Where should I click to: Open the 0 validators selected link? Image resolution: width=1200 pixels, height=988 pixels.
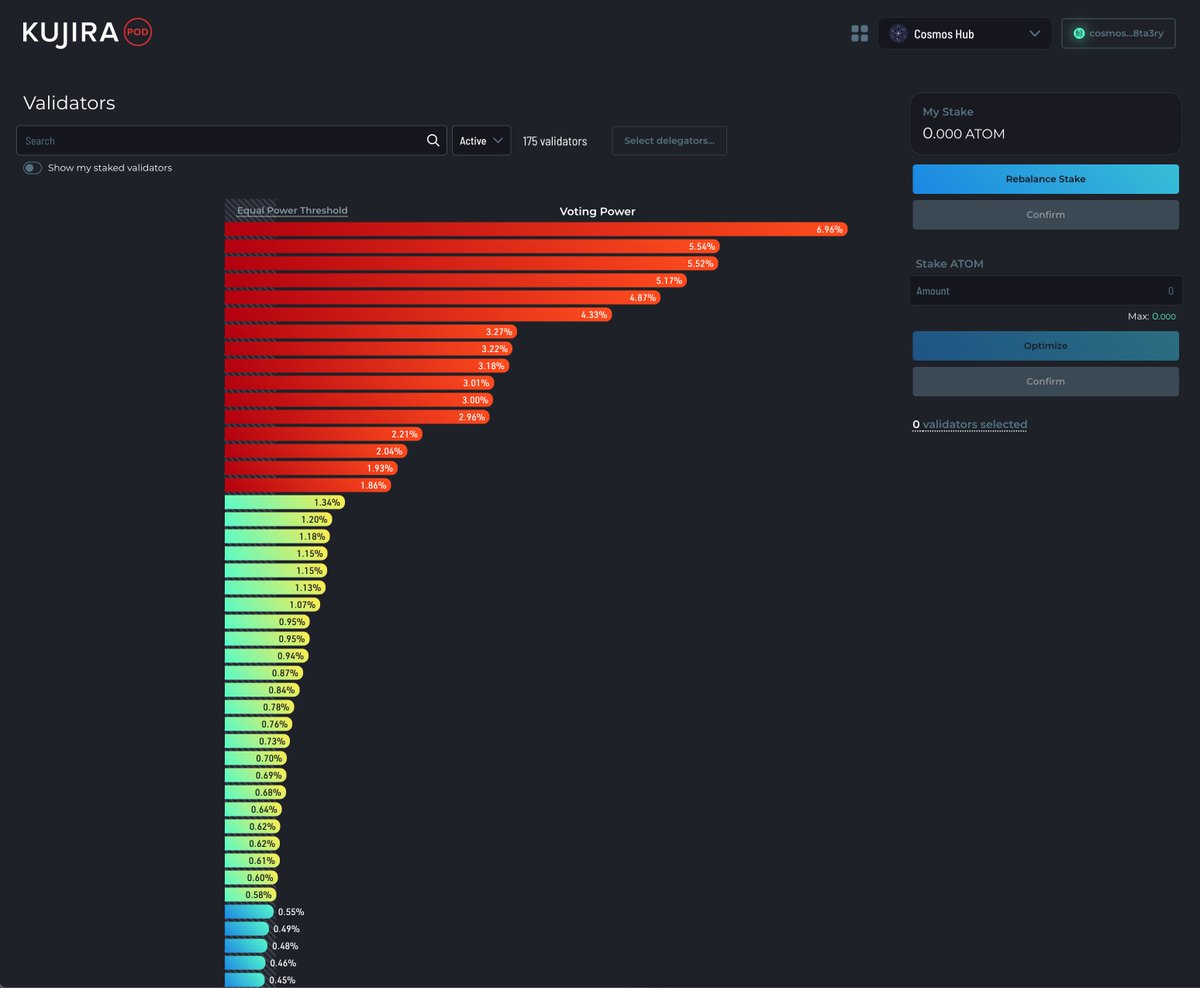[x=969, y=424]
